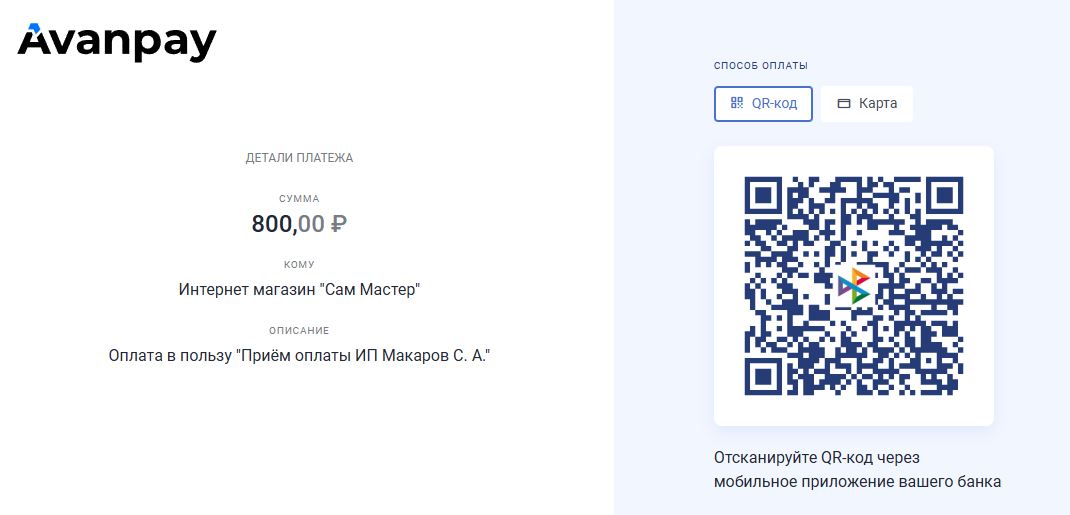The width and height of the screenshot is (1070, 515).
Task: Click the scan QR-код instruction text
Action: (857, 469)
